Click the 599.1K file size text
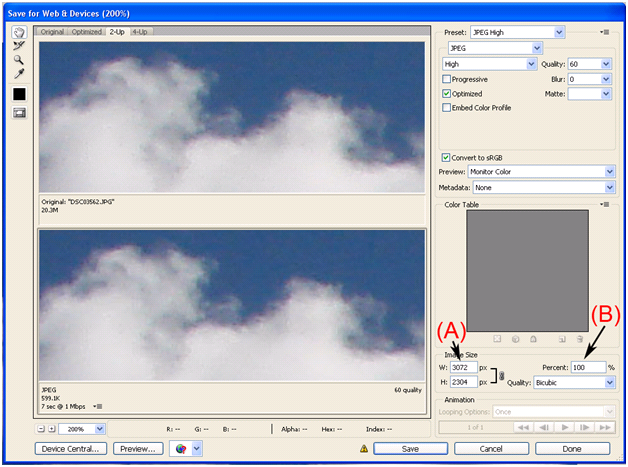This screenshot has width=628, height=467. tap(51, 398)
